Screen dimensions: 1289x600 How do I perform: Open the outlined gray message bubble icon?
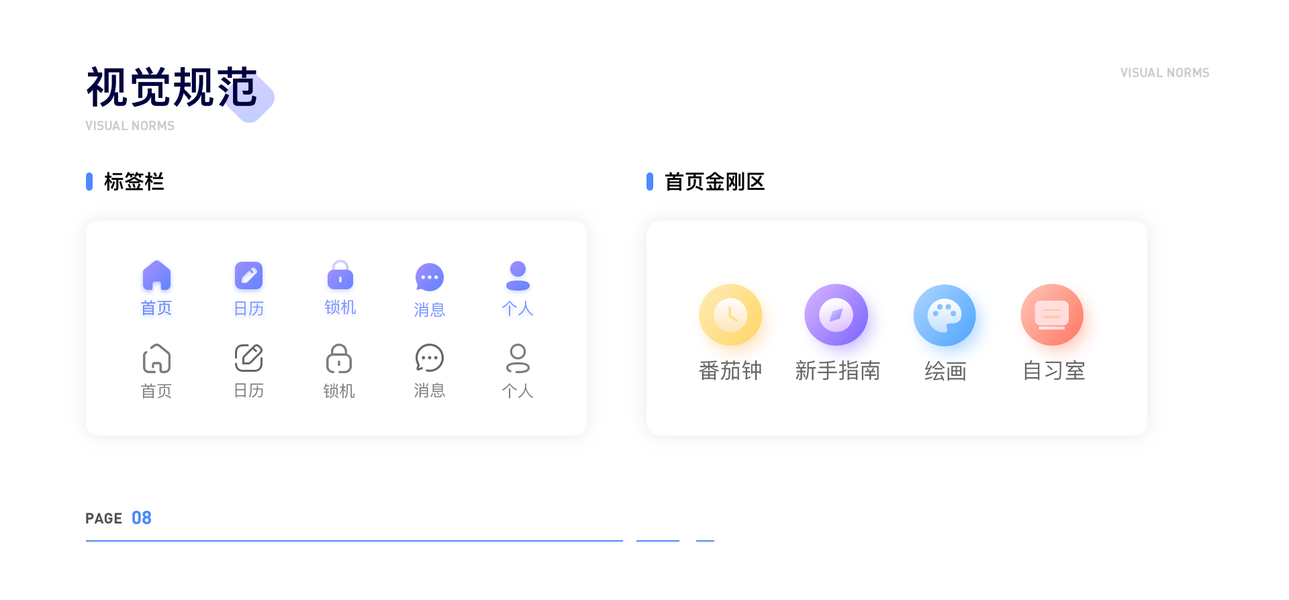429,358
